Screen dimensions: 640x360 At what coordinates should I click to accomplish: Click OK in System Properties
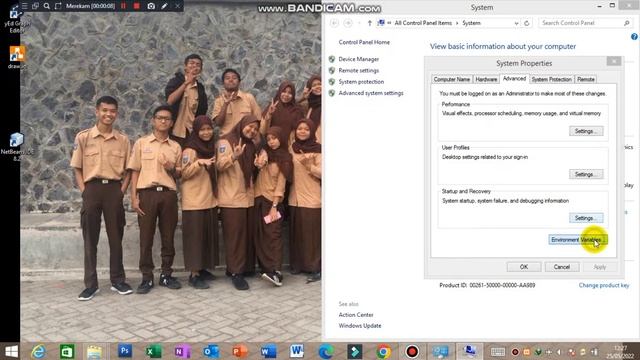point(524,267)
